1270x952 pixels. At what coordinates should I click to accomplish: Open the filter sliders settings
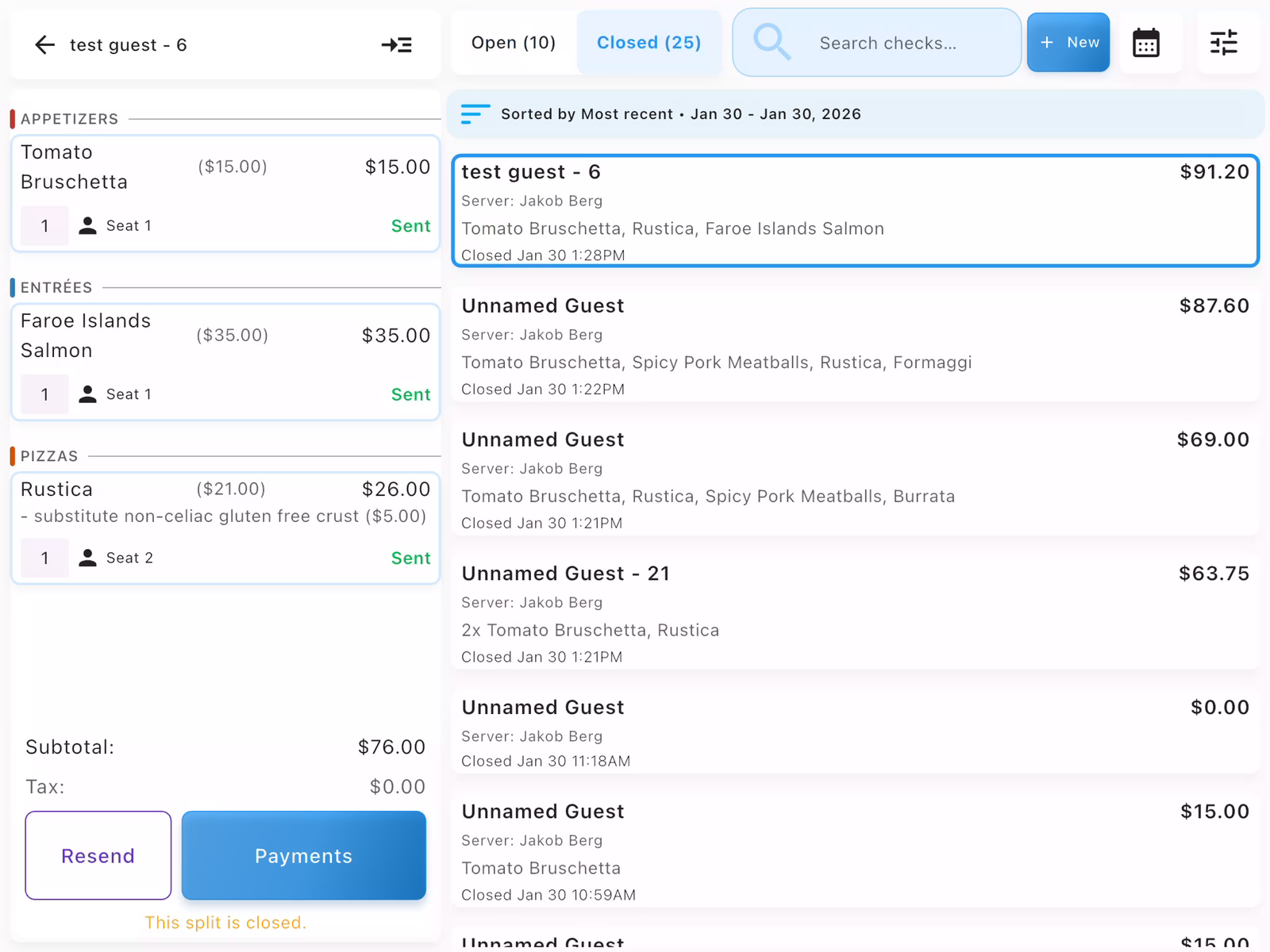point(1223,43)
